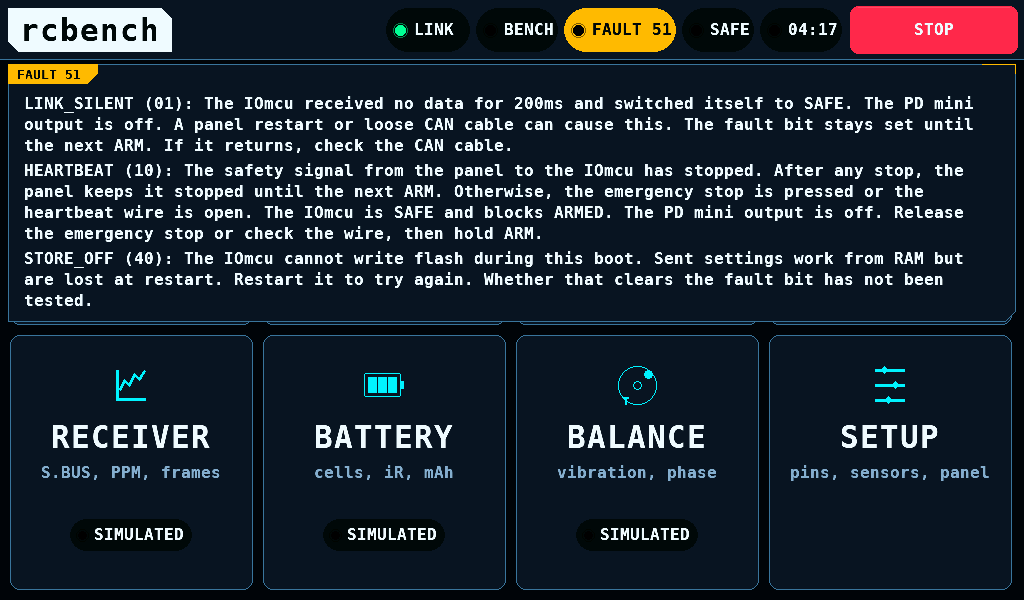This screenshot has height=600, width=1024.
Task: Hit the red STOP button
Action: 934,30
